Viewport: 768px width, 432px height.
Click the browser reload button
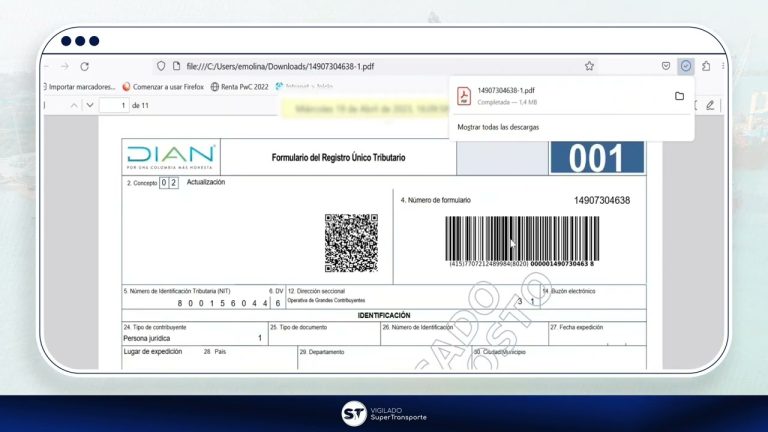tap(85, 66)
